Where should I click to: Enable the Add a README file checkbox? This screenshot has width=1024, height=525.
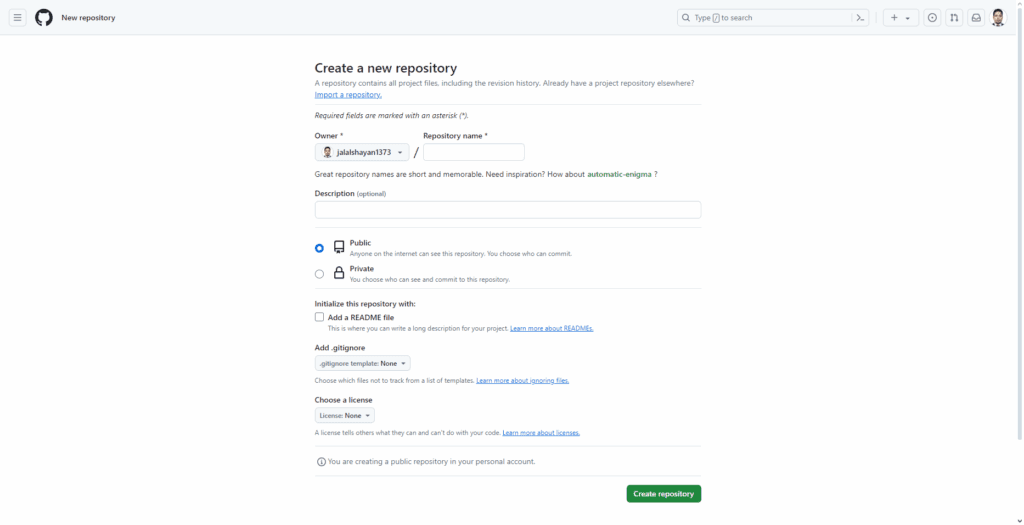point(320,317)
